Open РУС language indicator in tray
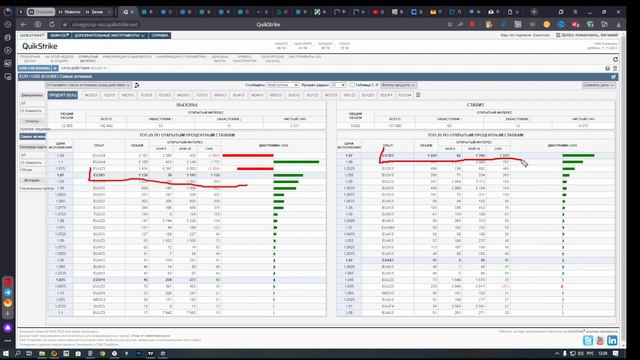The height and width of the screenshot is (360, 640). pyautogui.click(x=590, y=353)
